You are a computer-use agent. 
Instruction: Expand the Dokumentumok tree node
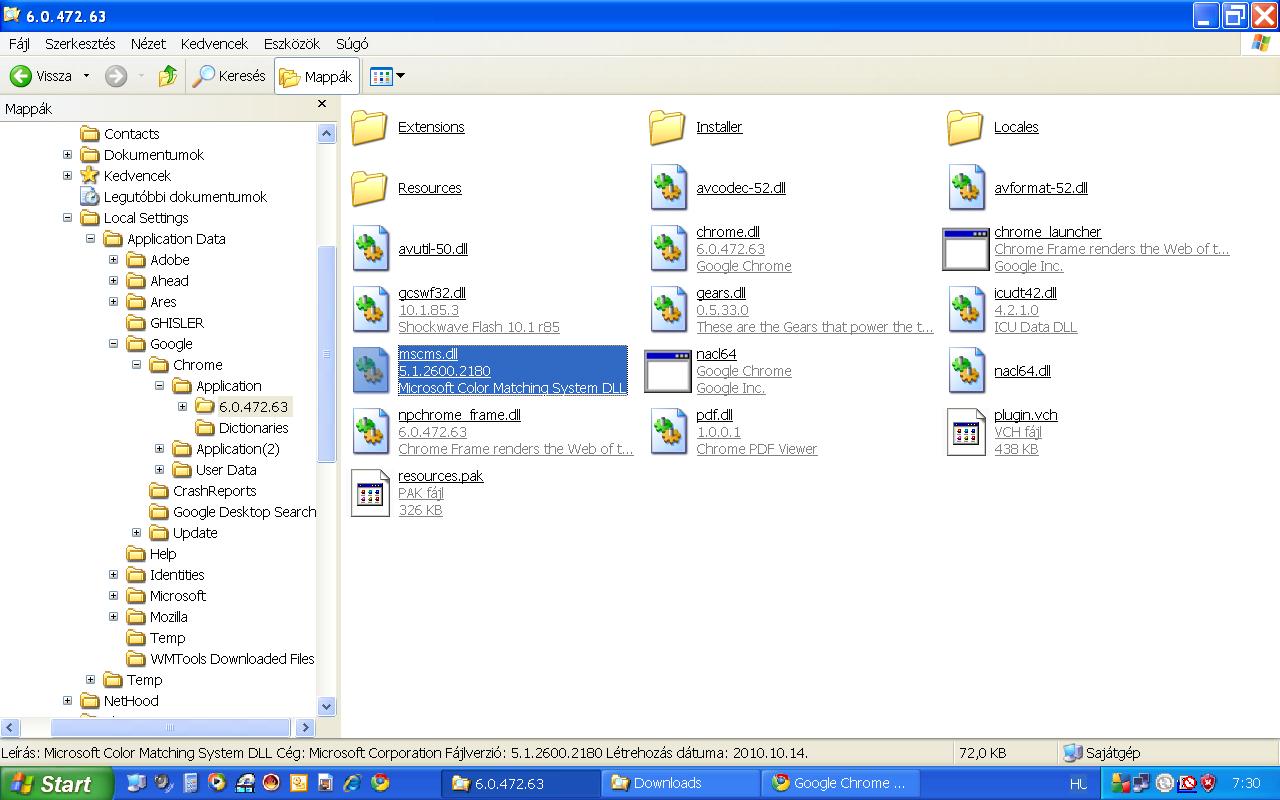[x=67, y=155]
